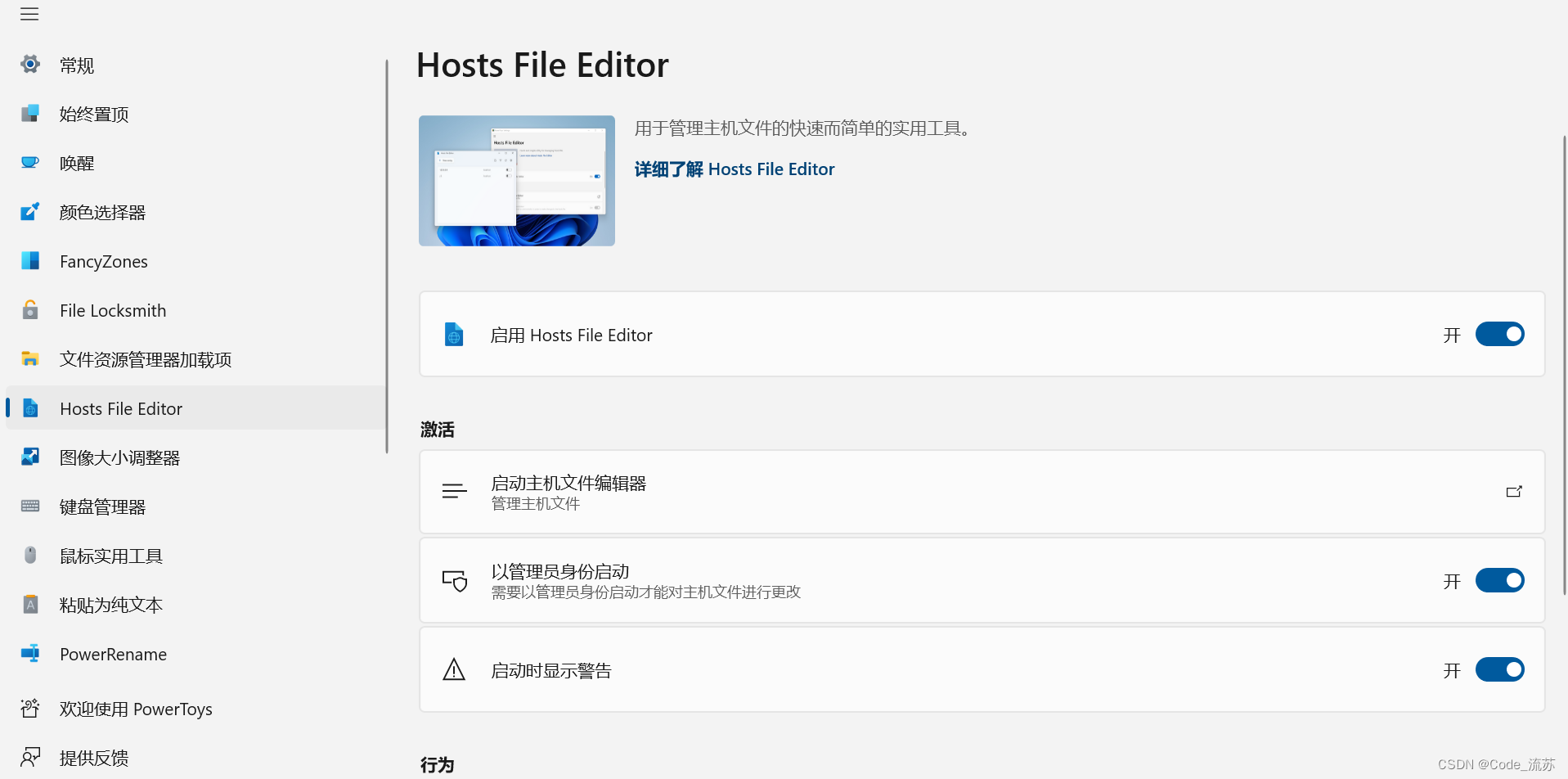Go to 键盘管理器 page

point(195,507)
